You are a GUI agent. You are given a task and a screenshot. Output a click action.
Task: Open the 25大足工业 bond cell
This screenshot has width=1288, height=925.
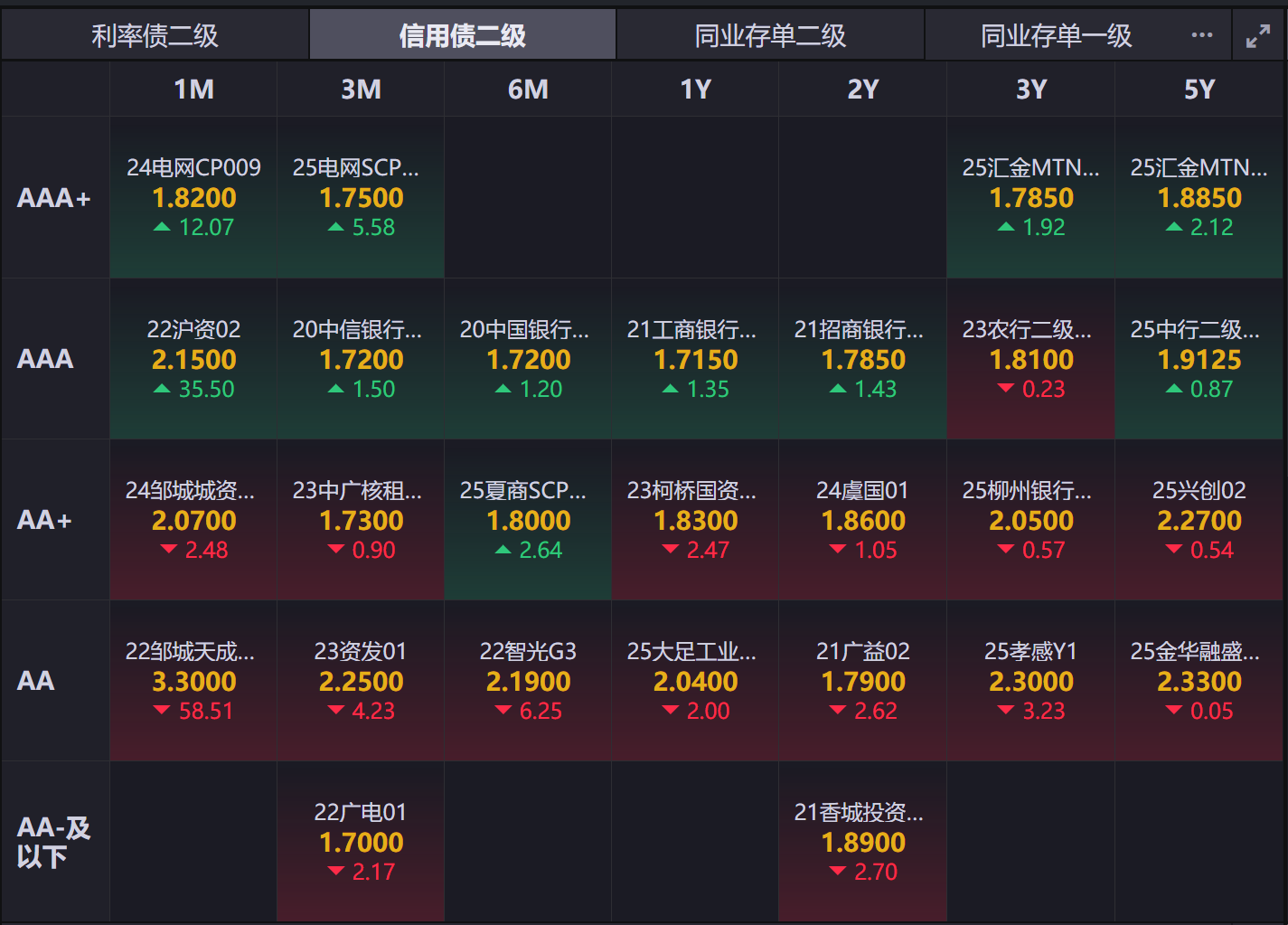pyautogui.click(x=695, y=681)
